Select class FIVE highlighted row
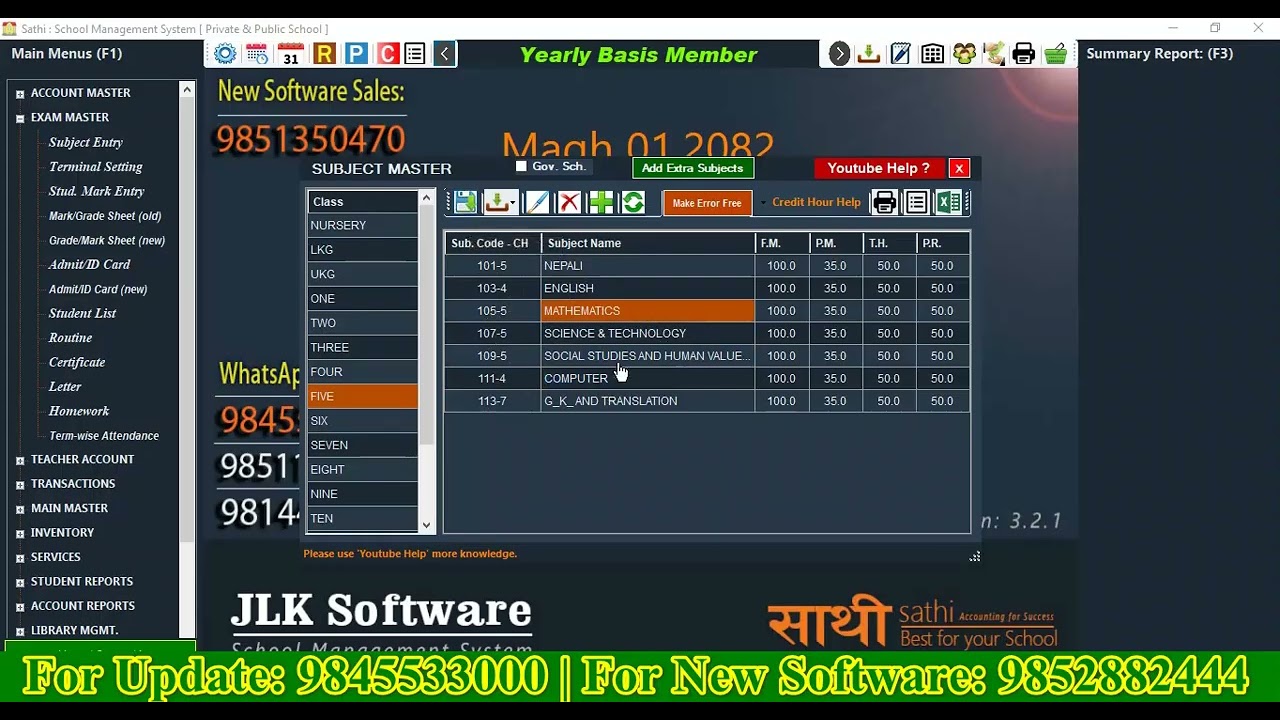This screenshot has width=1280, height=720. tap(362, 396)
